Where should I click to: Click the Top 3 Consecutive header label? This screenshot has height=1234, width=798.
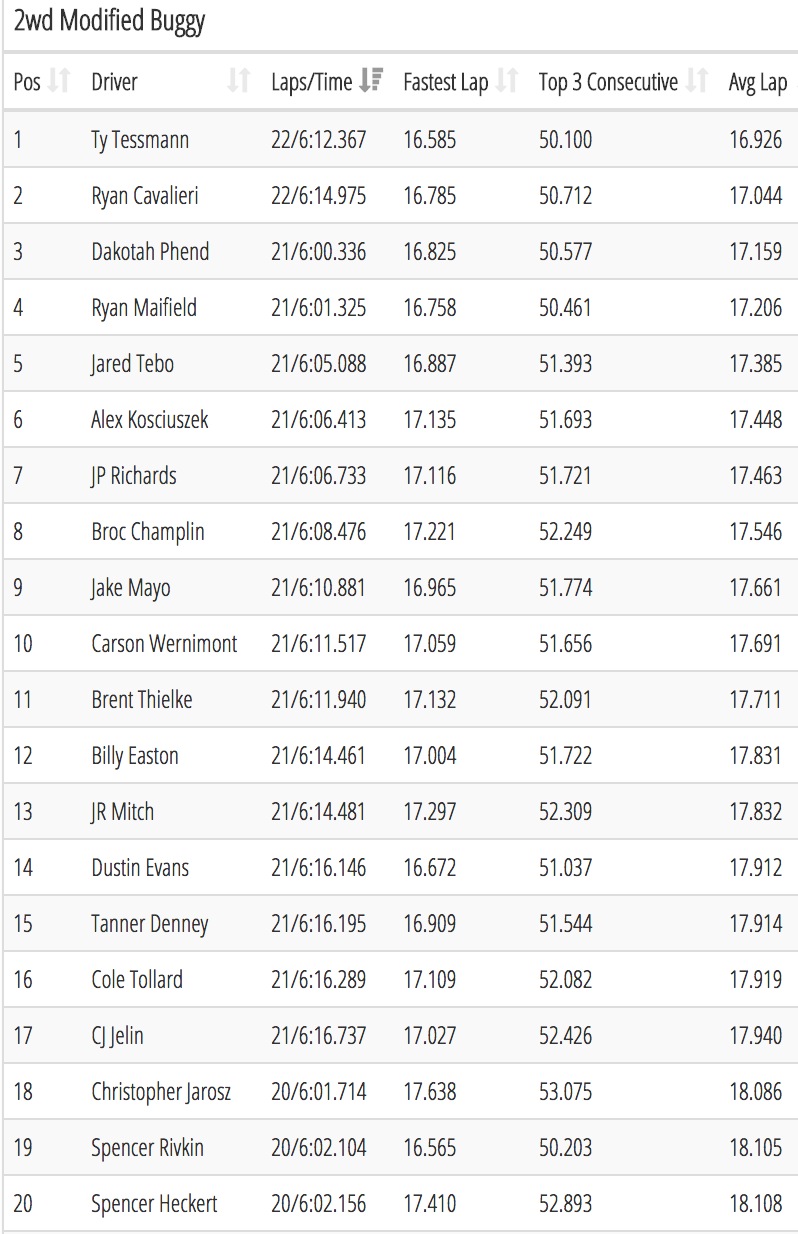[608, 82]
